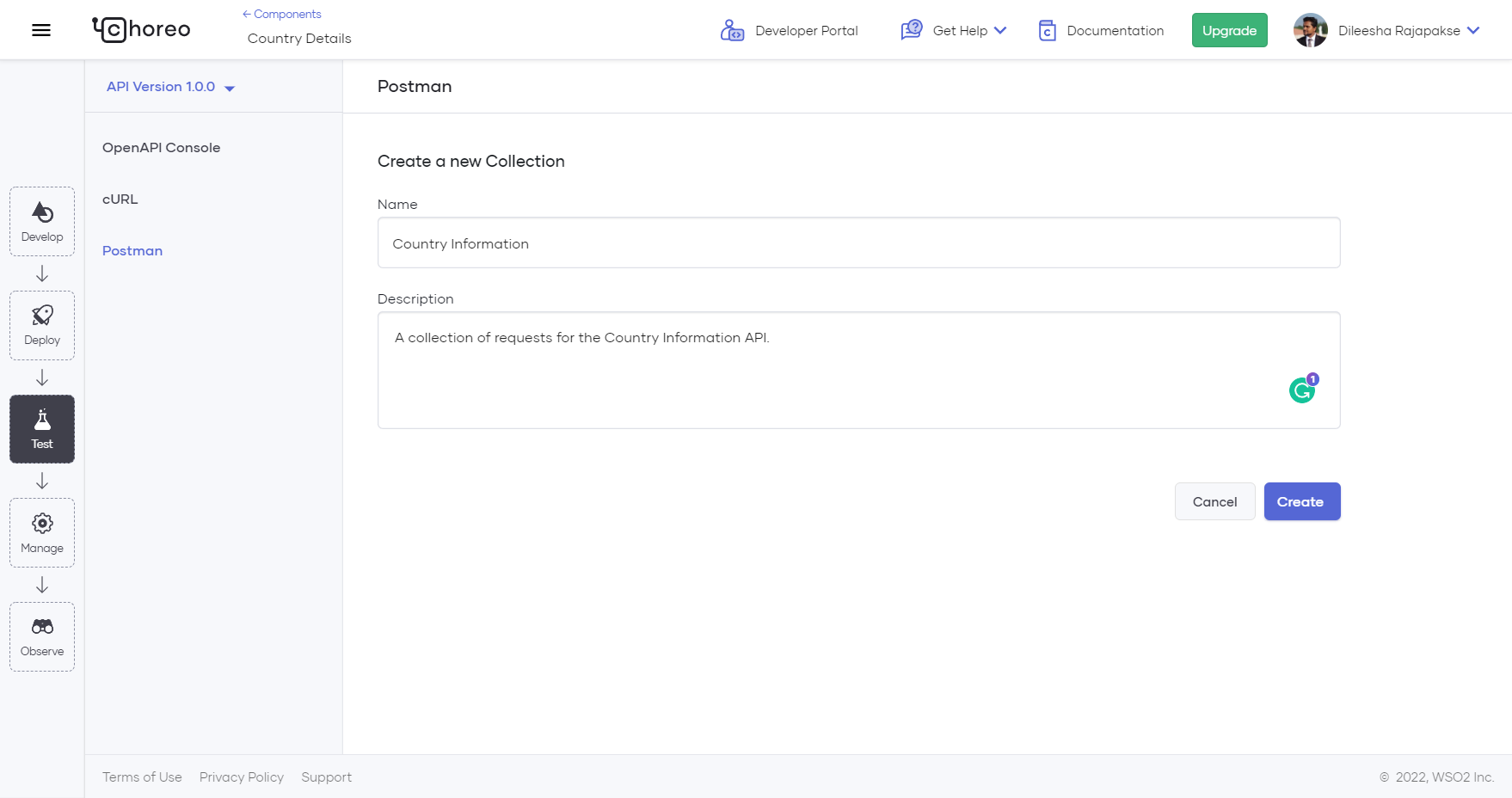Viewport: 1512px width, 798px height.
Task: Click the Postman page heading
Action: (x=415, y=86)
